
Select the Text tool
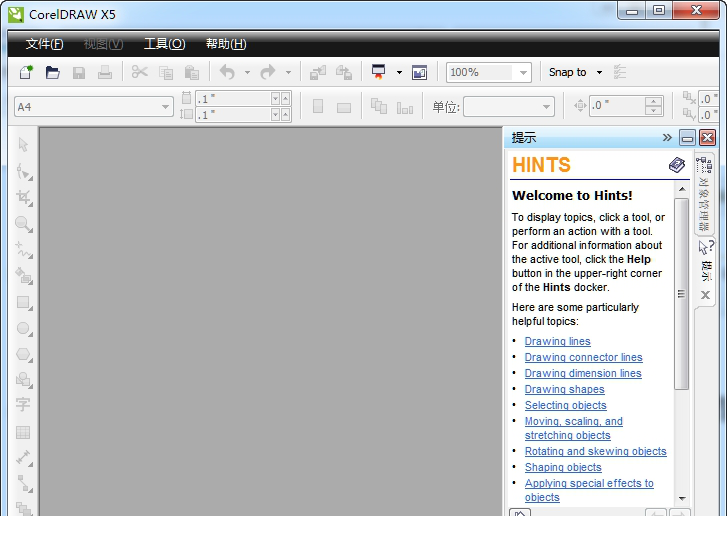tap(23, 405)
